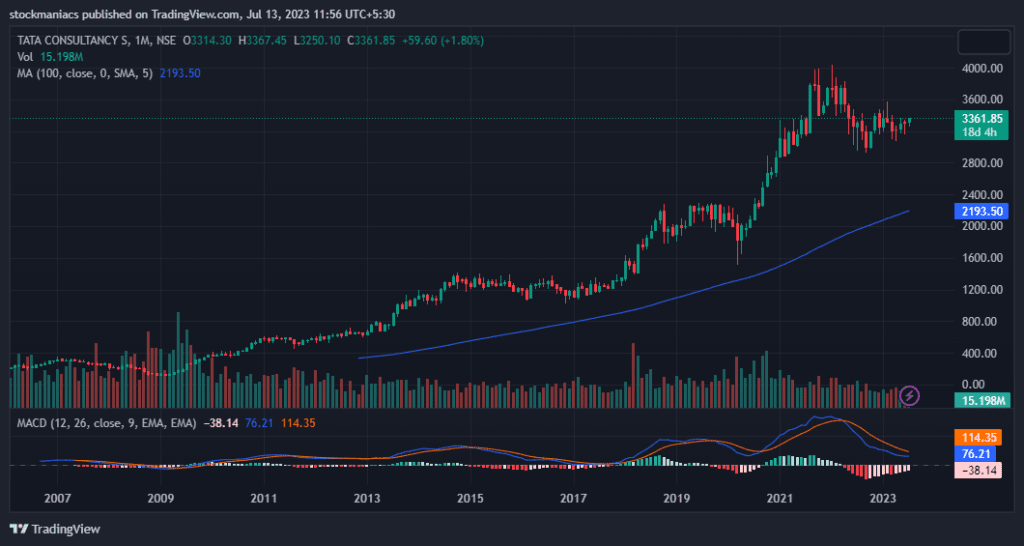Click the stockmaniacs published on TradingView.com caption
The image size is (1024, 546).
tap(127, 14)
